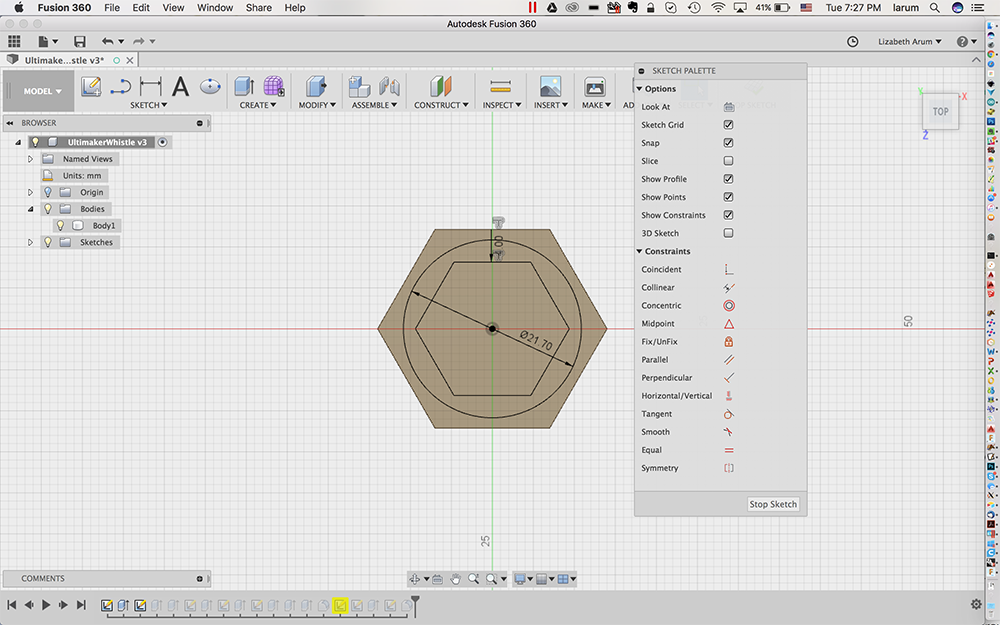Toggle the Sketch Grid checkbox
This screenshot has height=625, width=1000.
(728, 125)
